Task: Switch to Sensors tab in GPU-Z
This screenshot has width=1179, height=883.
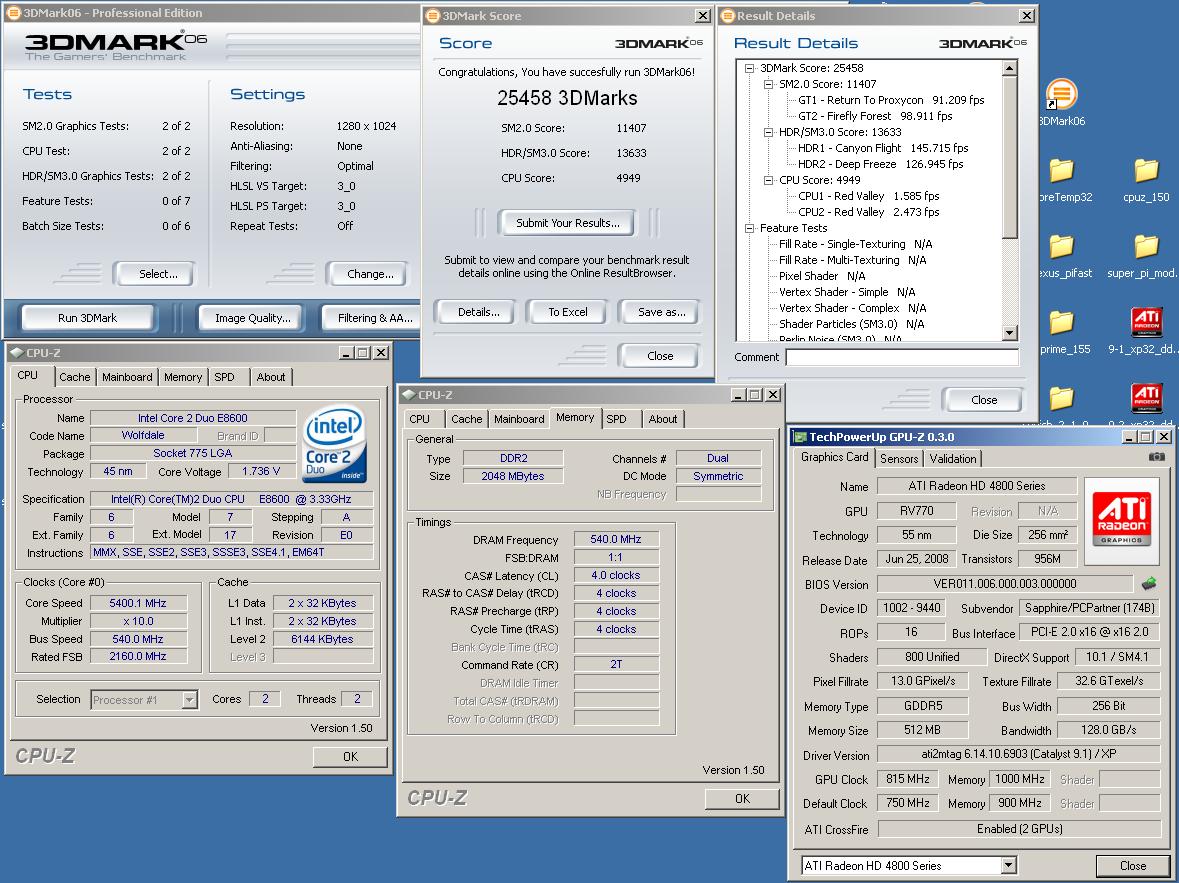Action: [899, 458]
